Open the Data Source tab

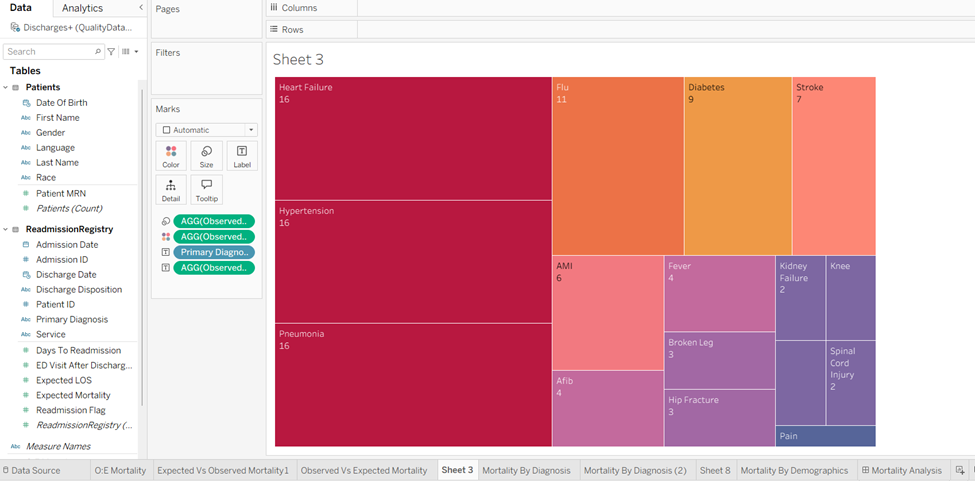coord(35,470)
